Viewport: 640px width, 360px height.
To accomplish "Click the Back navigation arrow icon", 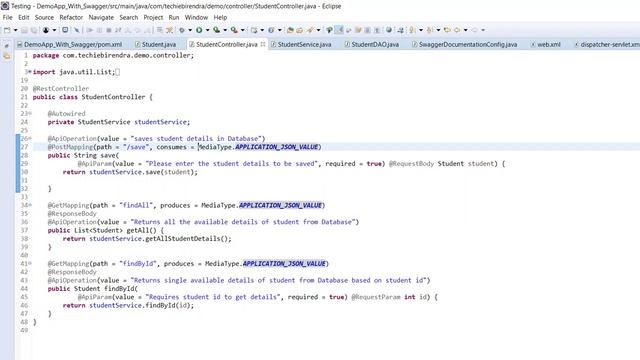I will click(x=457, y=30).
